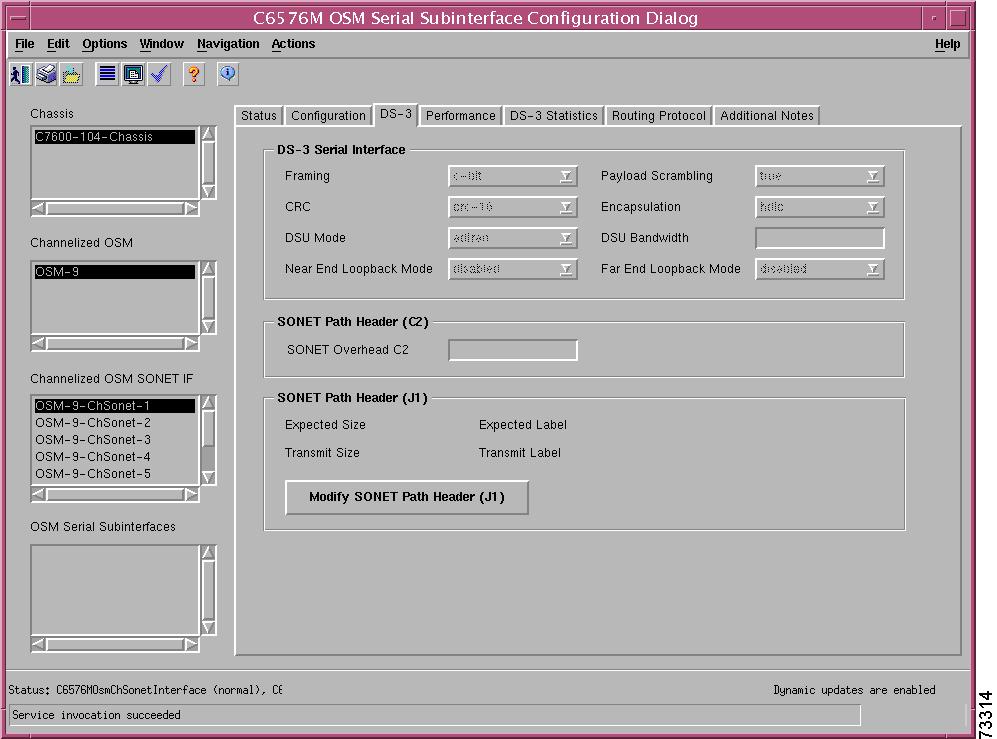Open the DS-3 Statistics tab
The width and height of the screenshot is (997, 739).
(553, 116)
